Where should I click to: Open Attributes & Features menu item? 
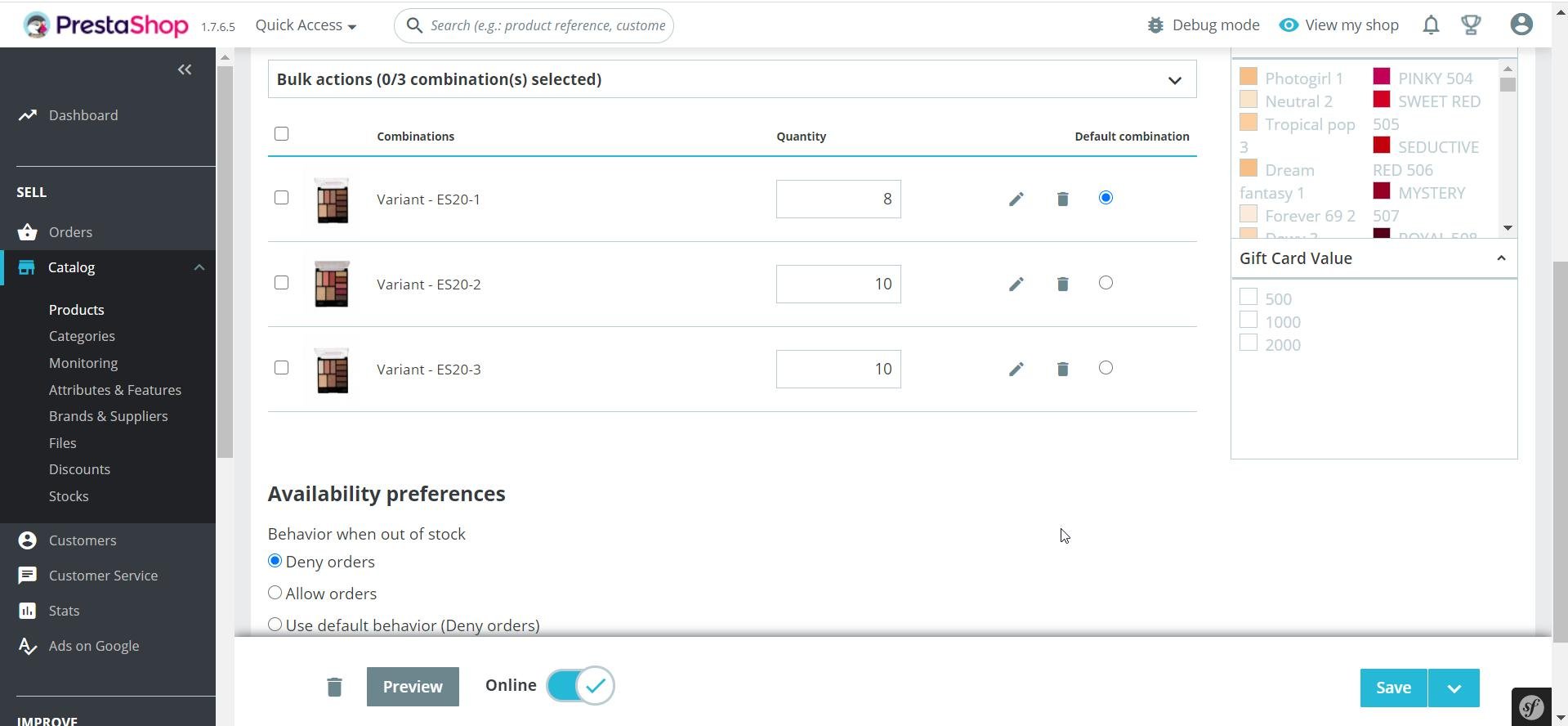[x=115, y=390]
